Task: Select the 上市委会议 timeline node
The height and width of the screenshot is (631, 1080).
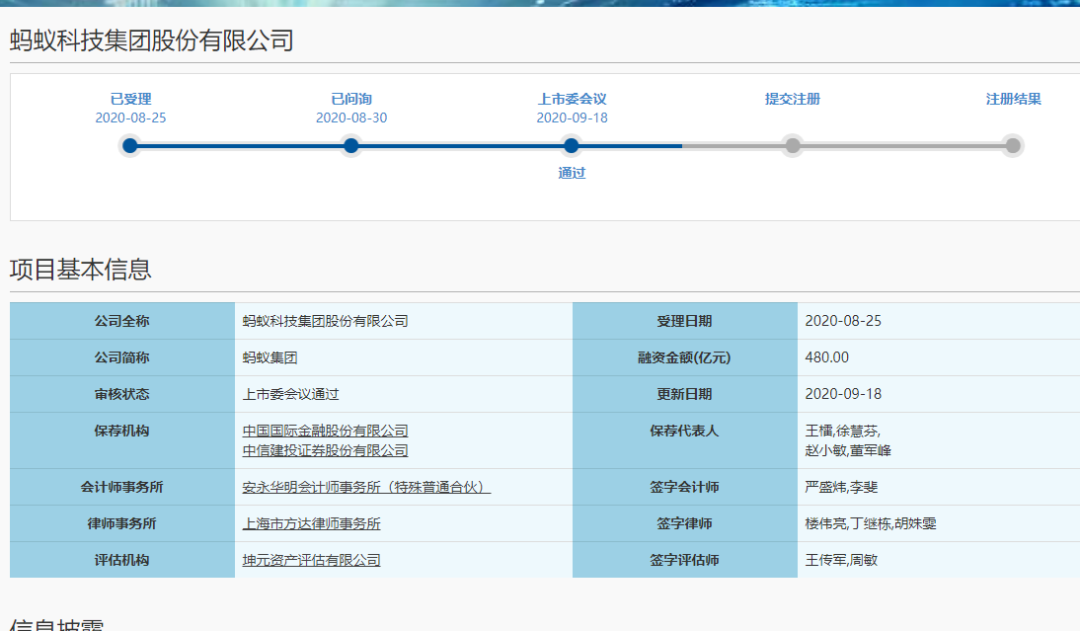Action: click(572, 146)
